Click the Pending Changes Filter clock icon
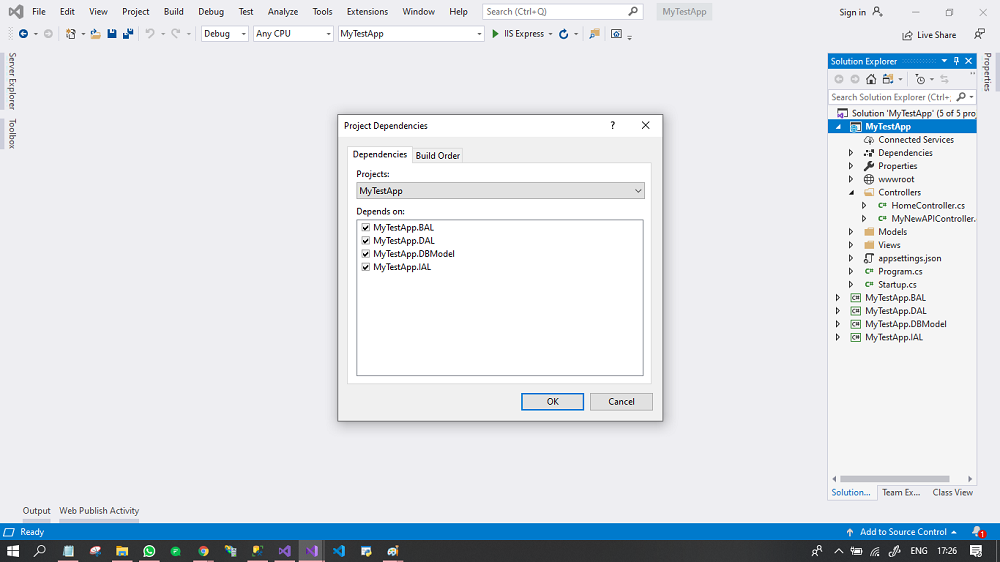 (x=920, y=79)
